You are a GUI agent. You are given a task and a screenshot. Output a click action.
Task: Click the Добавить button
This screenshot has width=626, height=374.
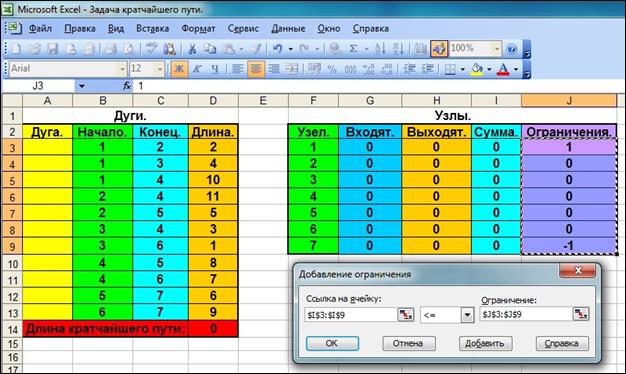485,343
